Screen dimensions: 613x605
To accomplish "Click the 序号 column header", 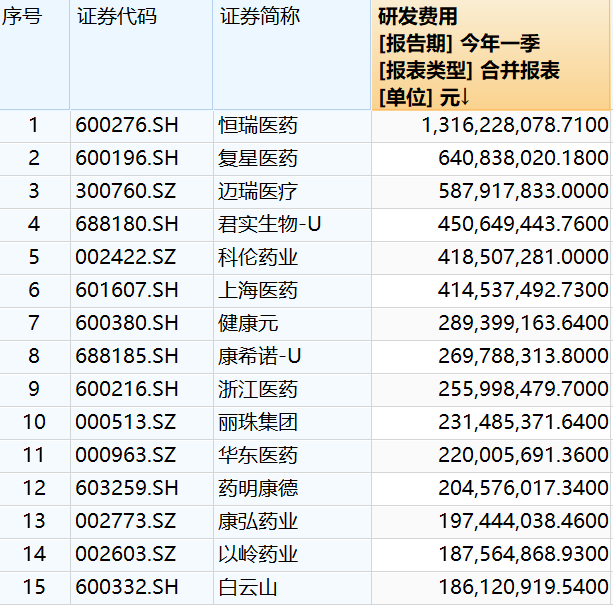I will (22, 17).
